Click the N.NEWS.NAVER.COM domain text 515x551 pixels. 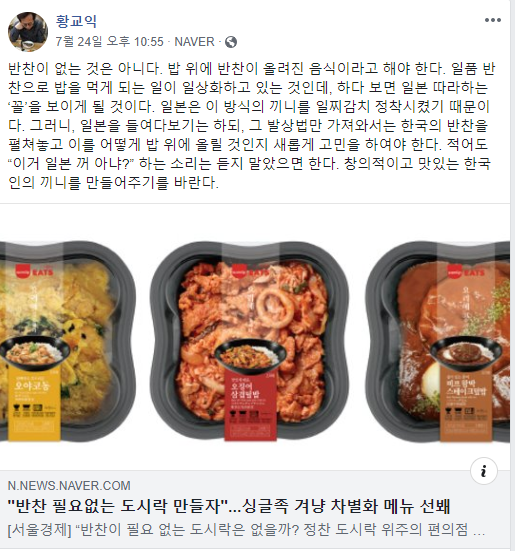tap(69, 486)
